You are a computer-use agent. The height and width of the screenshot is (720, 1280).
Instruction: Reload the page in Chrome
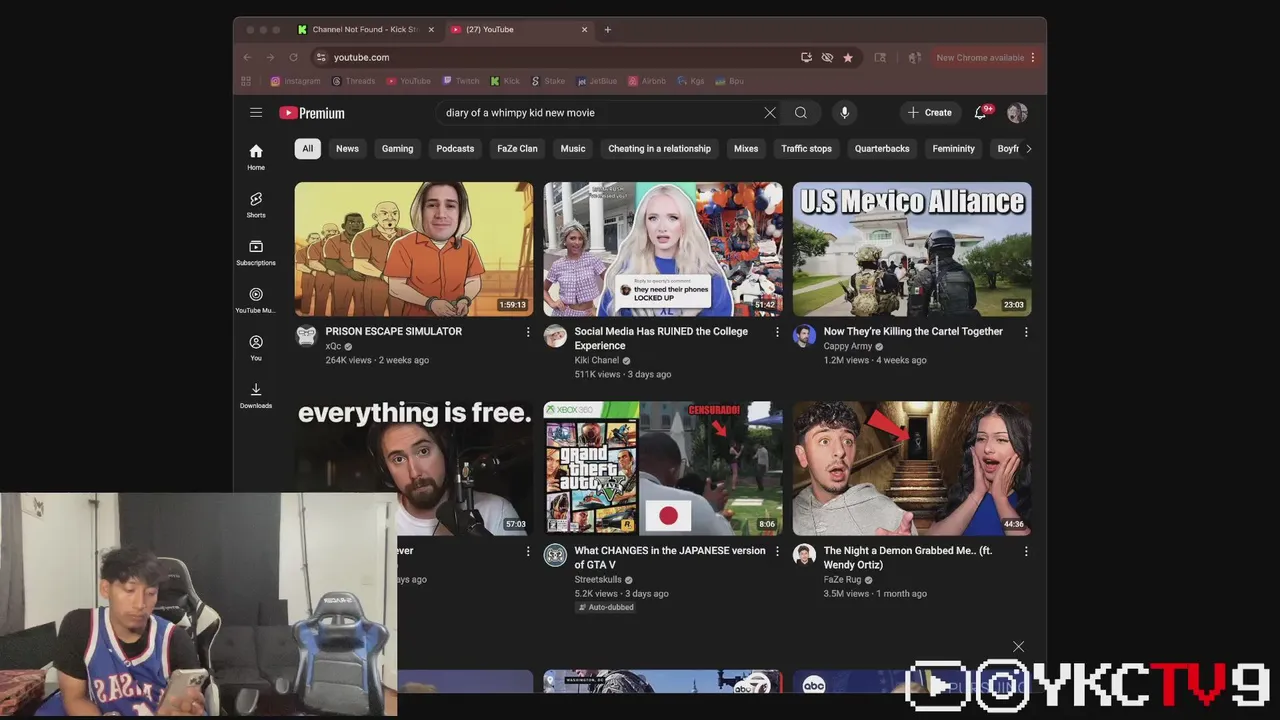pyautogui.click(x=293, y=58)
